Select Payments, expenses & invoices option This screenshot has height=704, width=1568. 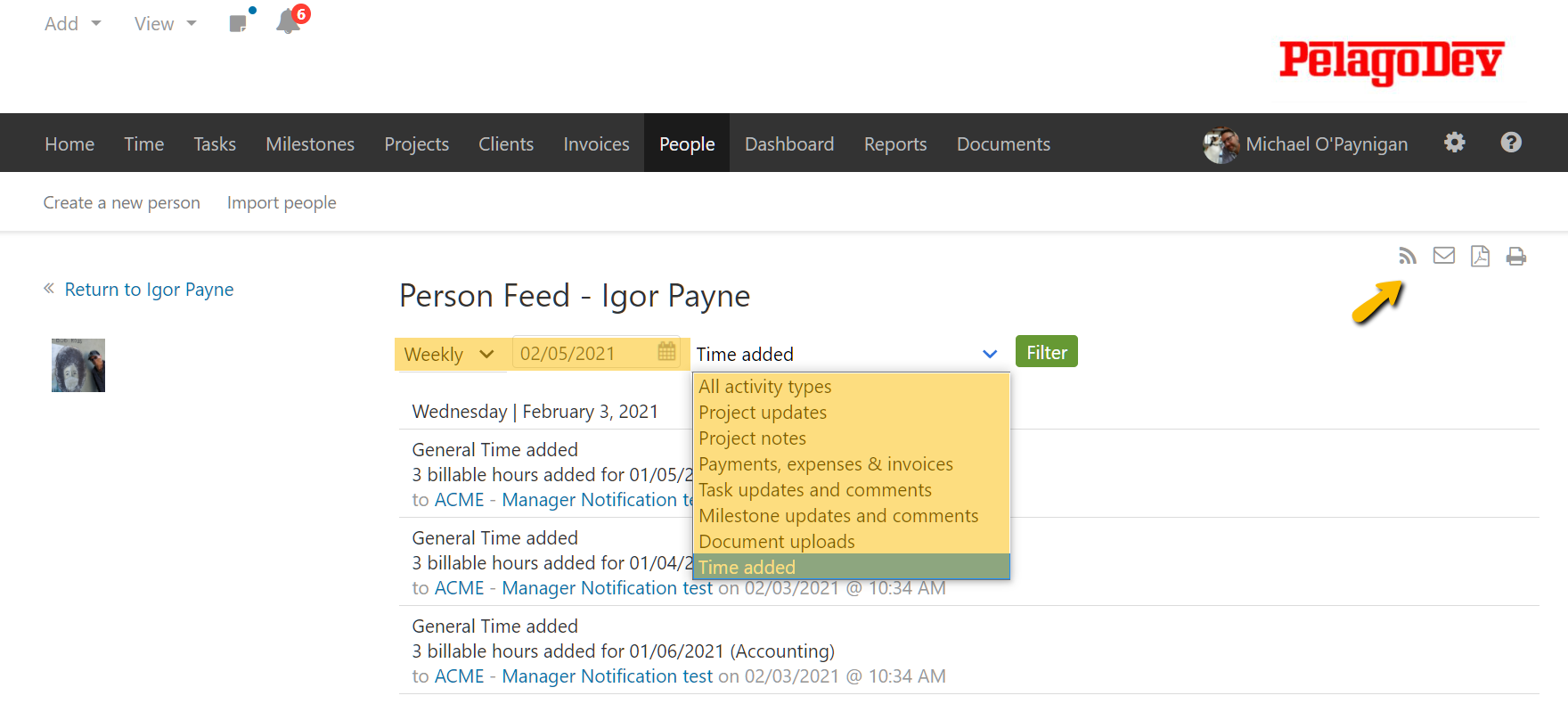click(851, 464)
